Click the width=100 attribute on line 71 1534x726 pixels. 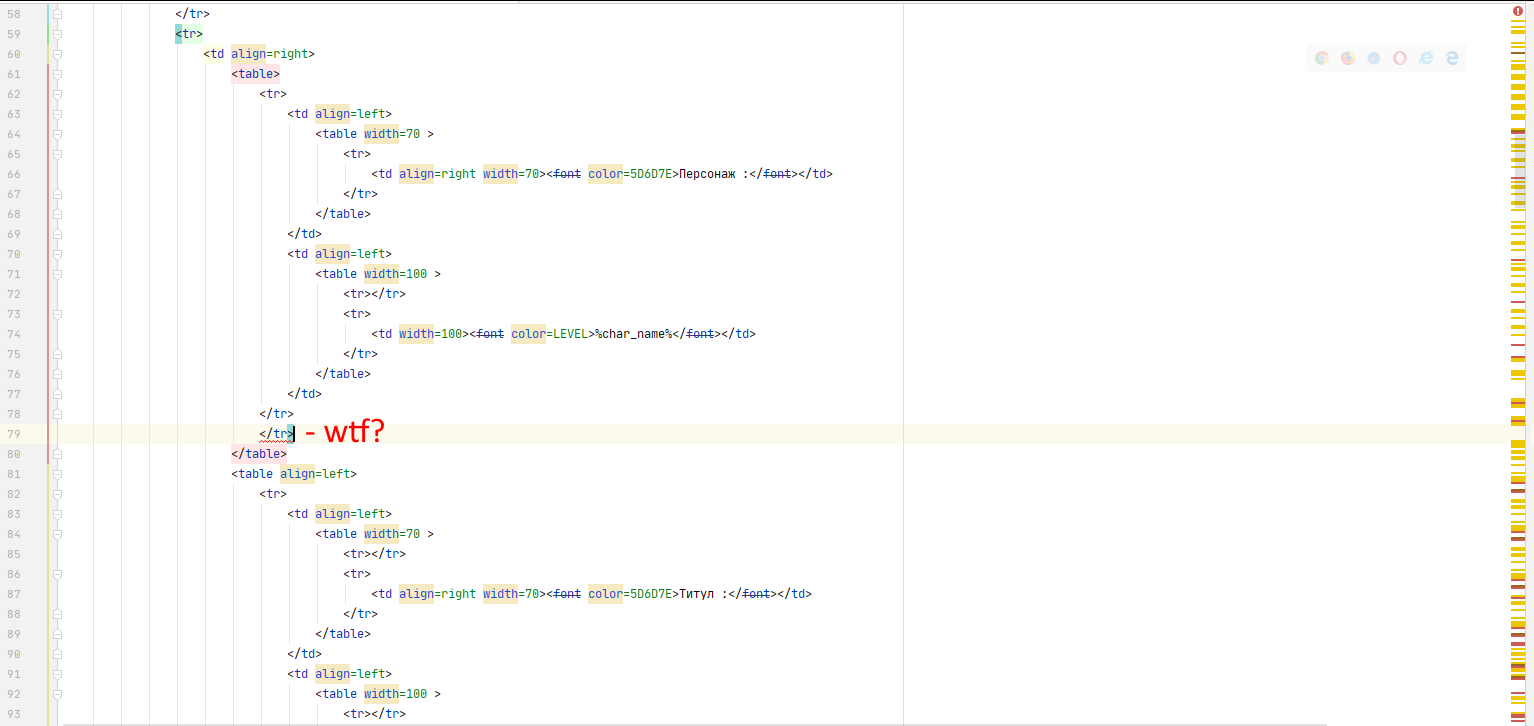pos(395,274)
